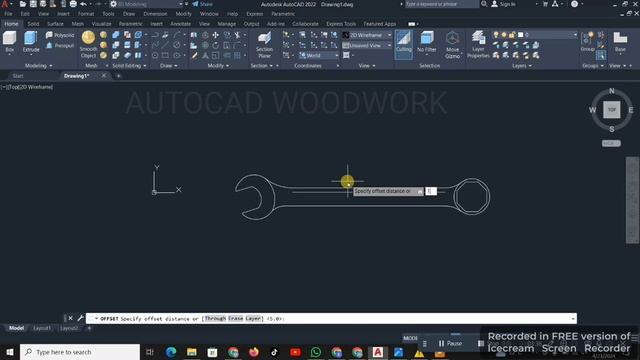Expand the Modeling panel
Image resolution: width=640 pixels, height=360 pixels.
click(38, 66)
